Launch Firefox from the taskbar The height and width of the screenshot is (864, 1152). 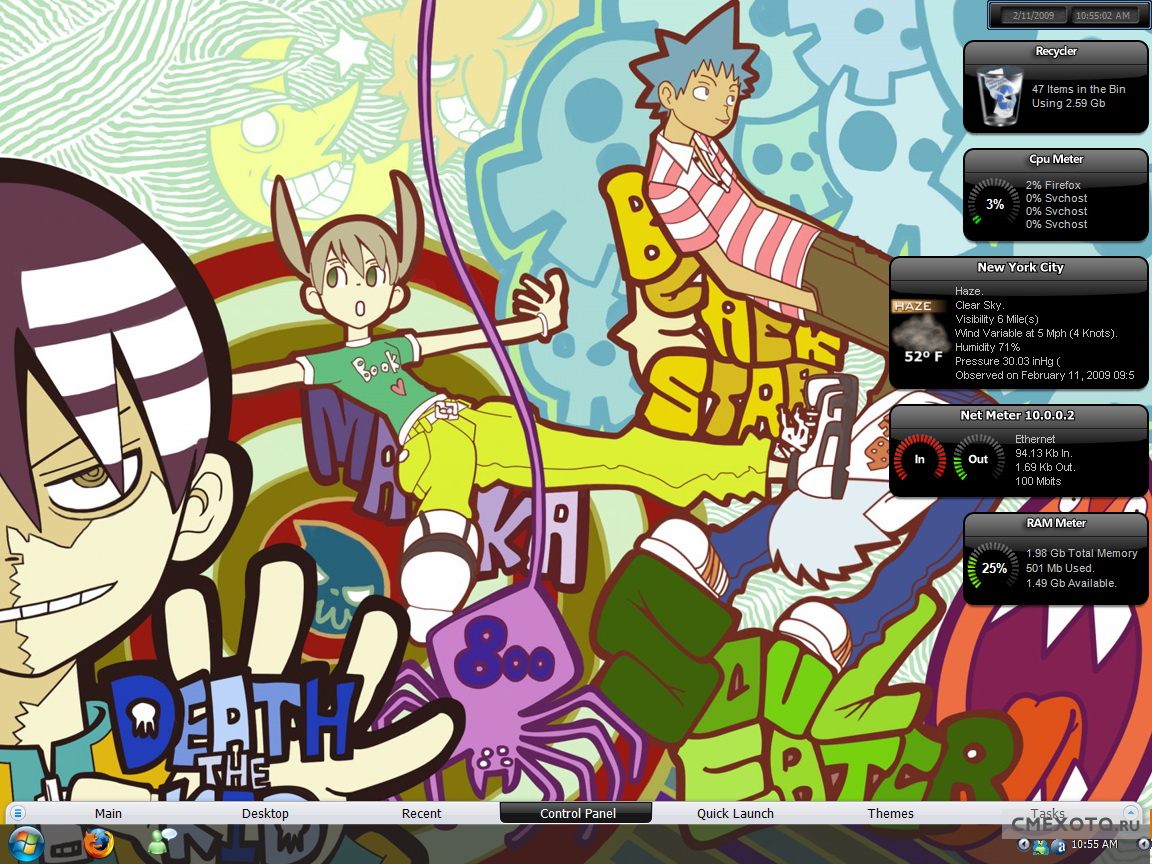point(98,845)
